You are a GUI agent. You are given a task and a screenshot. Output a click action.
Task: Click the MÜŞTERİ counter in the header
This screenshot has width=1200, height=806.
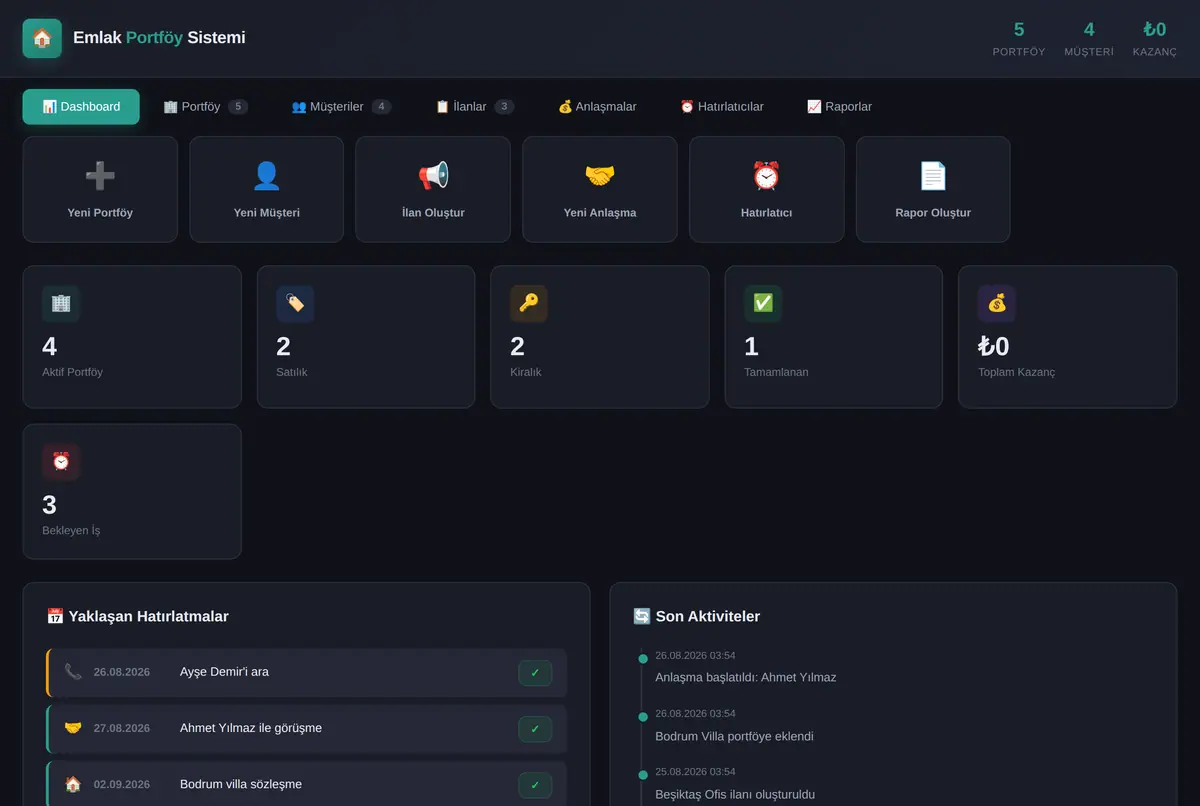pyautogui.click(x=1089, y=39)
